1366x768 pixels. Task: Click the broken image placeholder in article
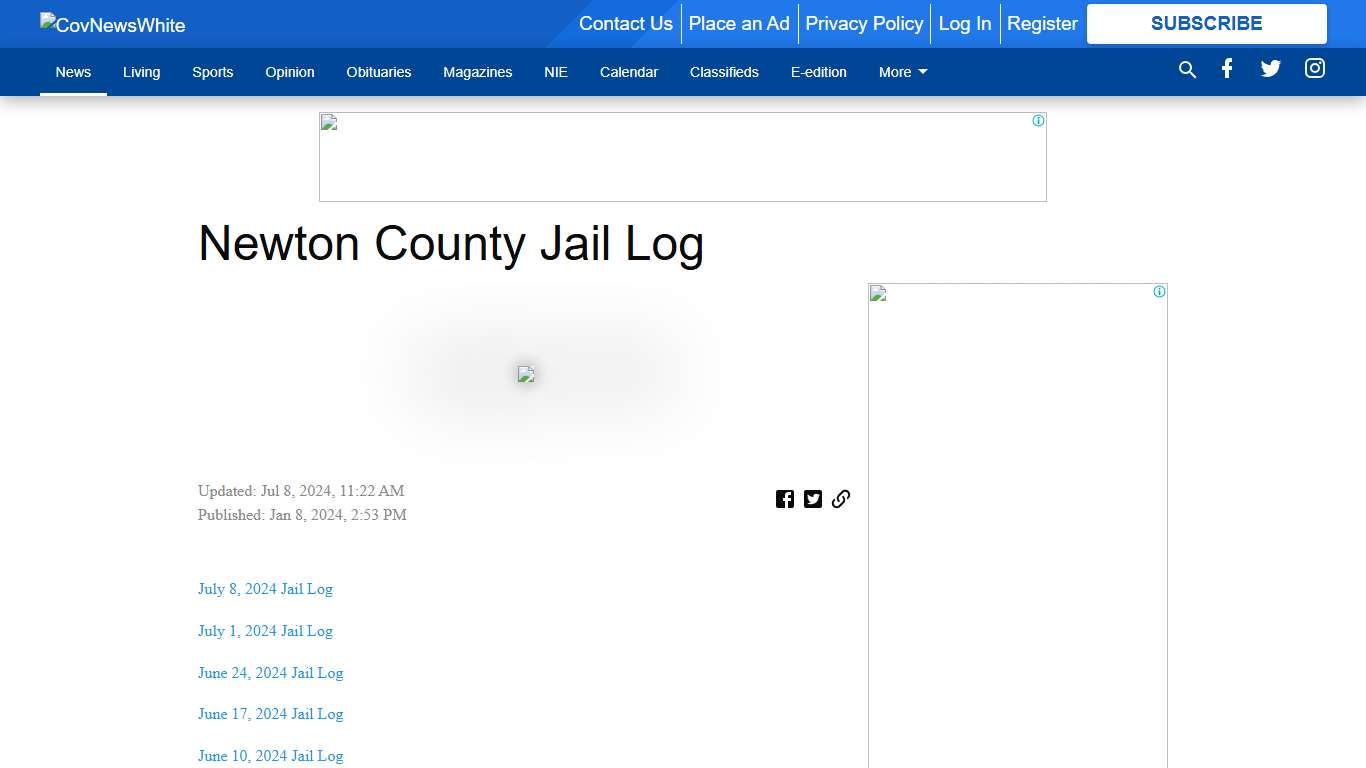[x=526, y=373]
